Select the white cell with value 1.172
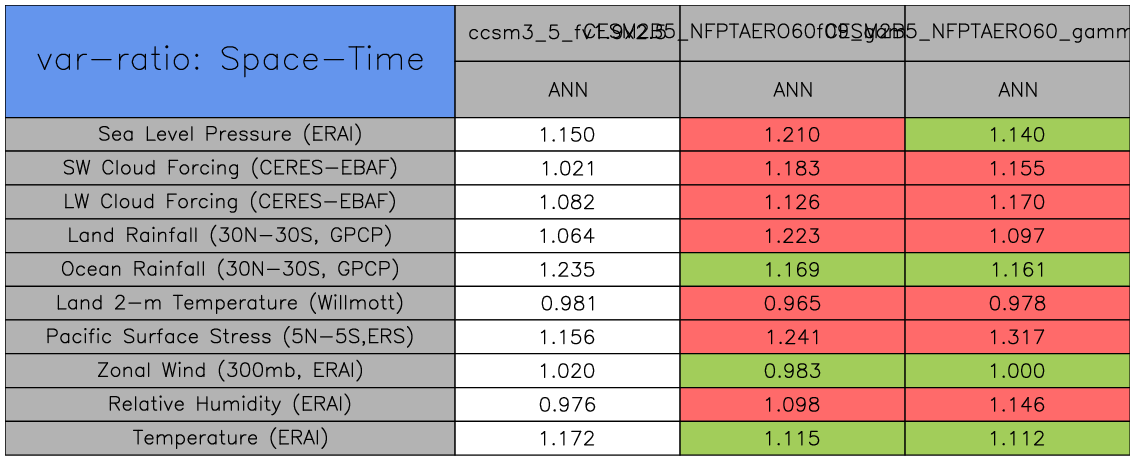Viewport: 1135px width, 461px height. [567, 438]
